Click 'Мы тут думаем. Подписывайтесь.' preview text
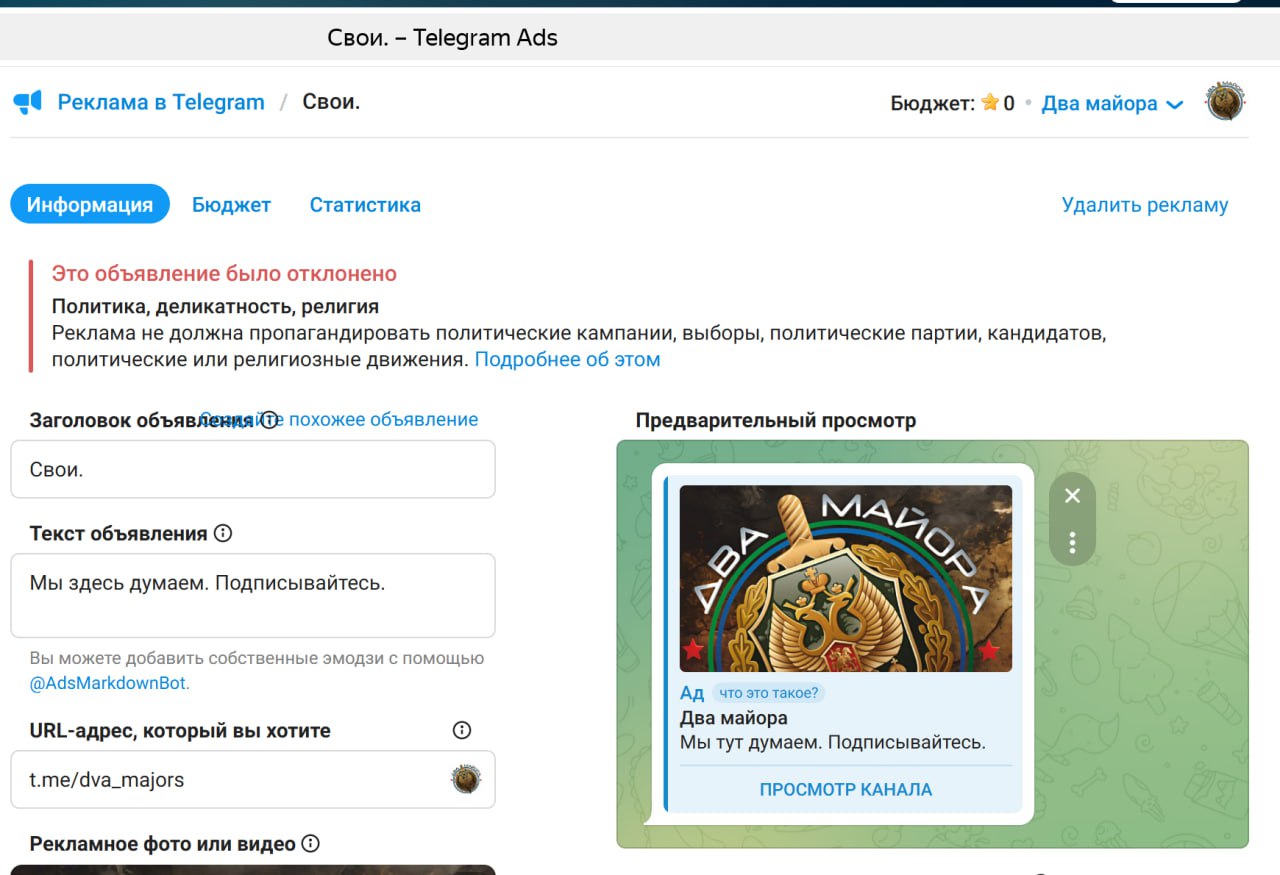 [833, 742]
